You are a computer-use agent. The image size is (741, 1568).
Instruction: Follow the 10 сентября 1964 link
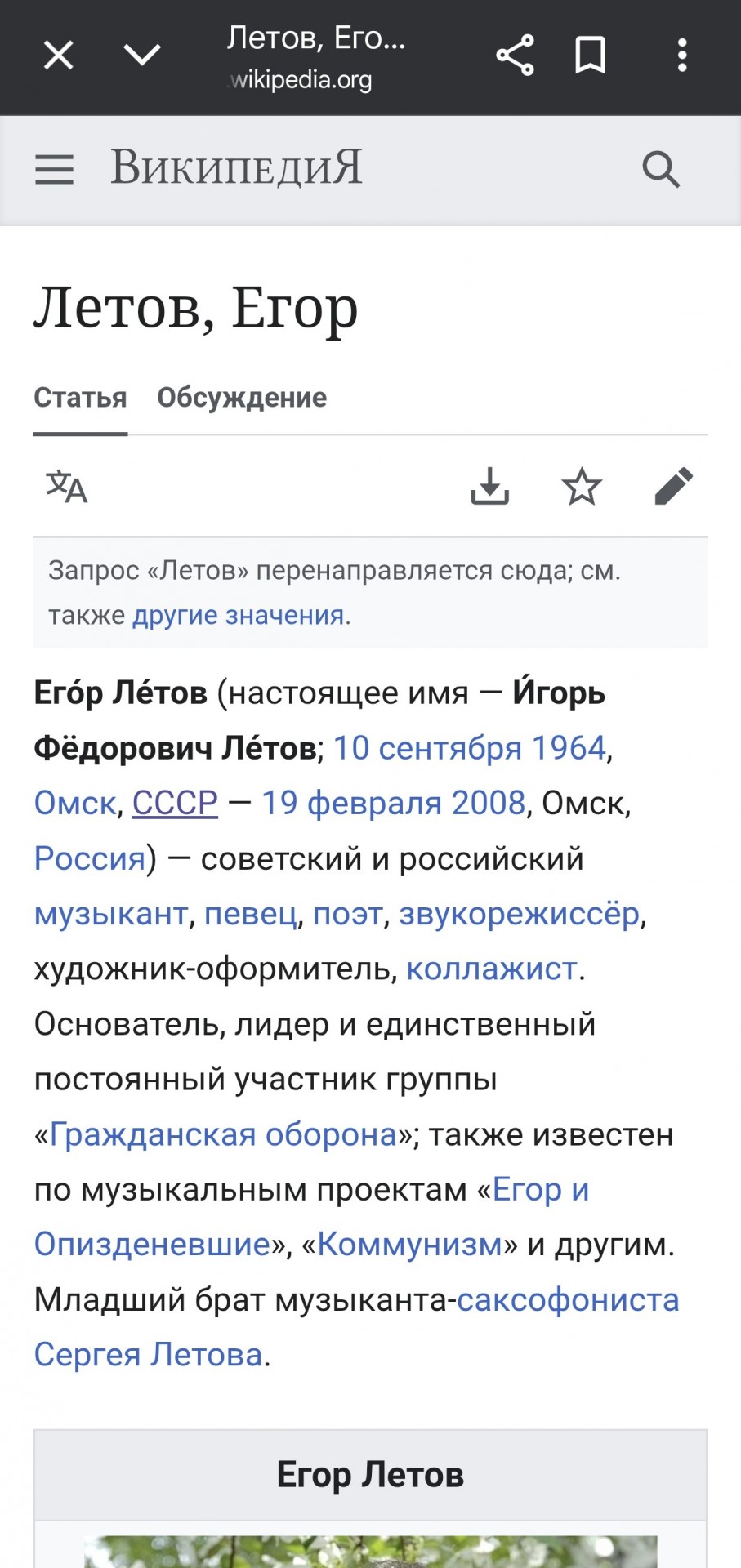470,748
